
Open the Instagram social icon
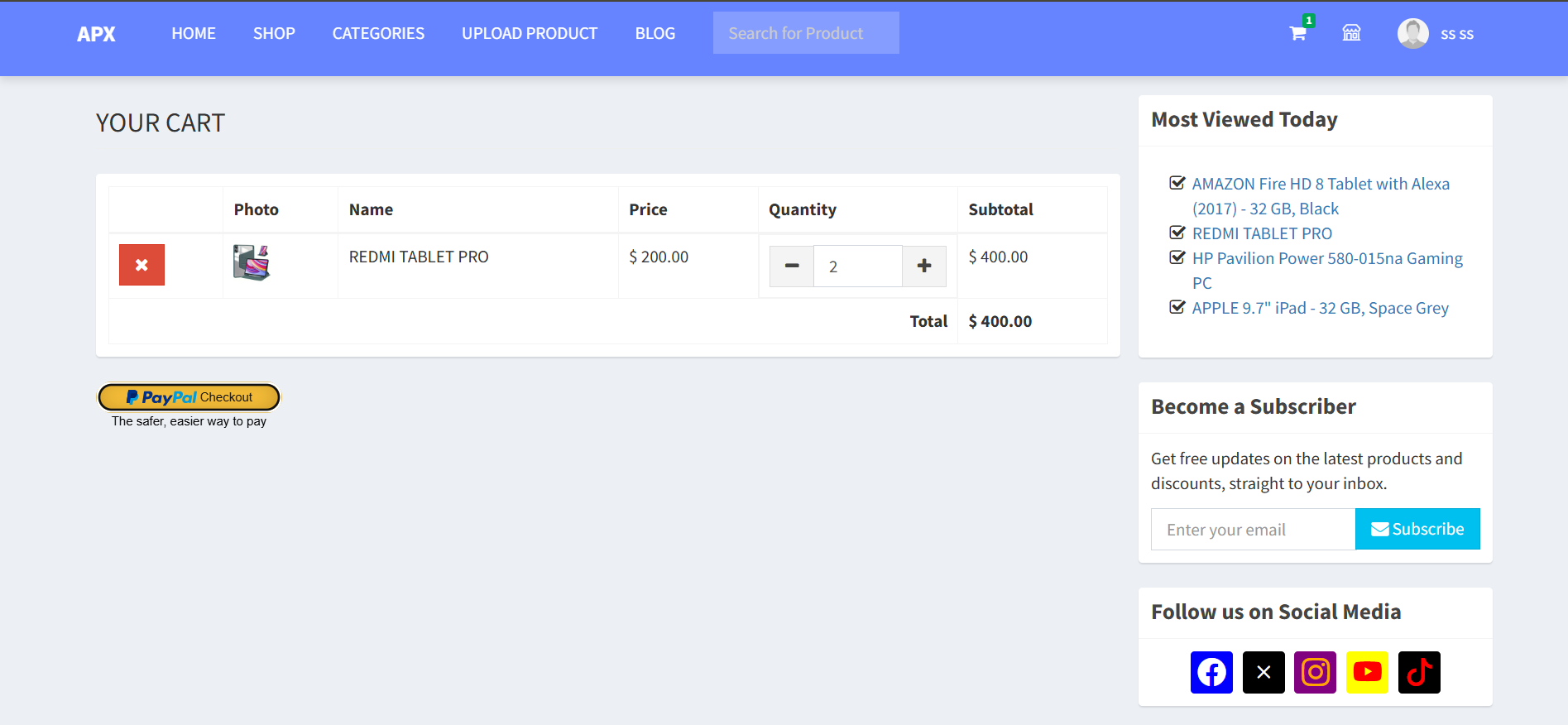[1315, 672]
